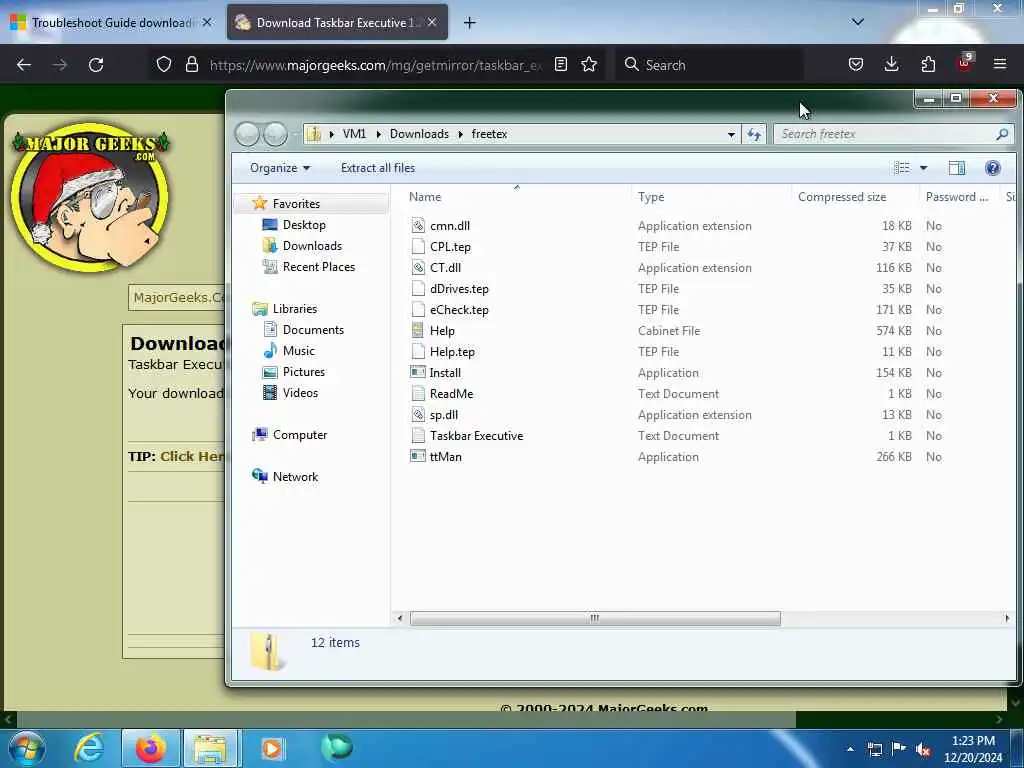Switch to Troubleshoot Guide download tab

click(x=110, y=23)
